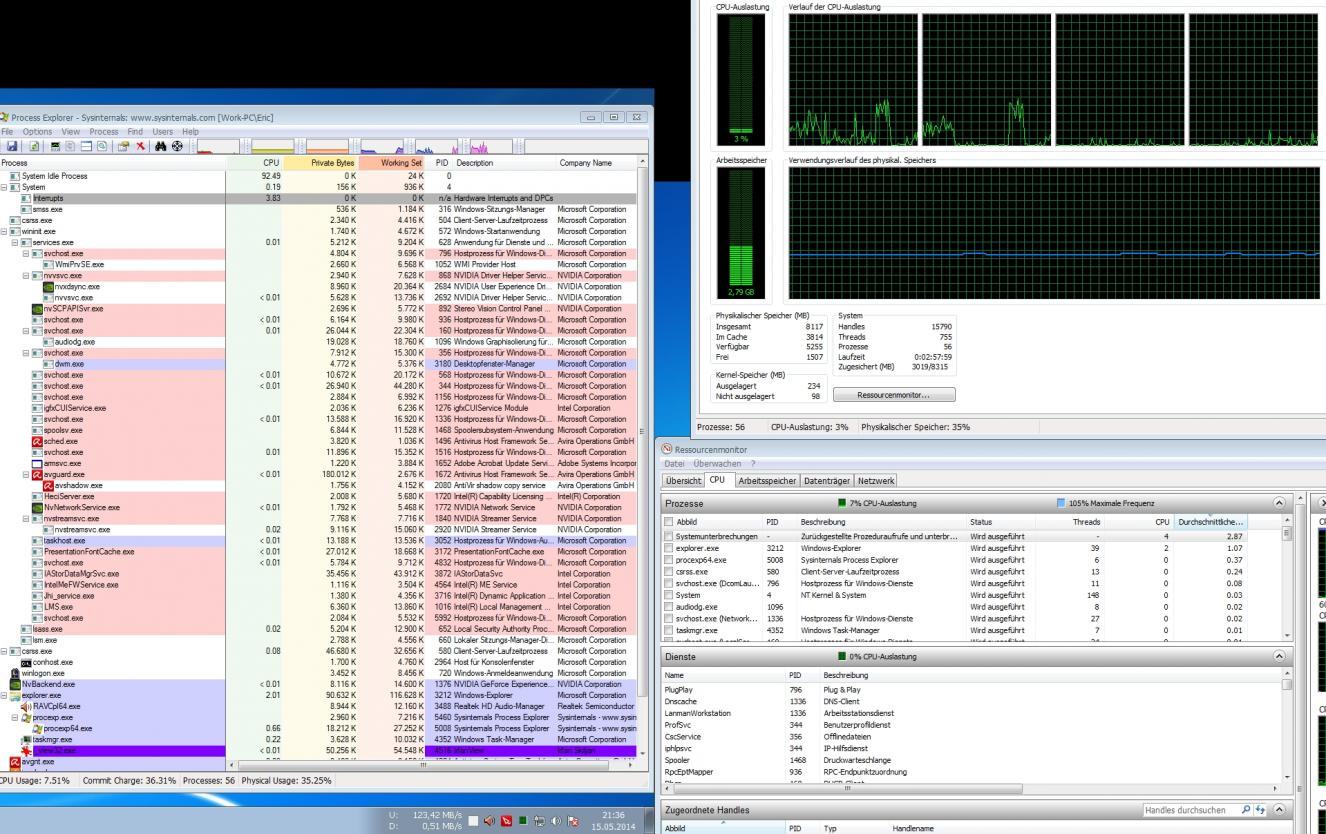This screenshot has height=834, width=1326.
Task: Check the taskmgr.exe checkbox in Ressourcenmonitor
Action: [x=668, y=629]
